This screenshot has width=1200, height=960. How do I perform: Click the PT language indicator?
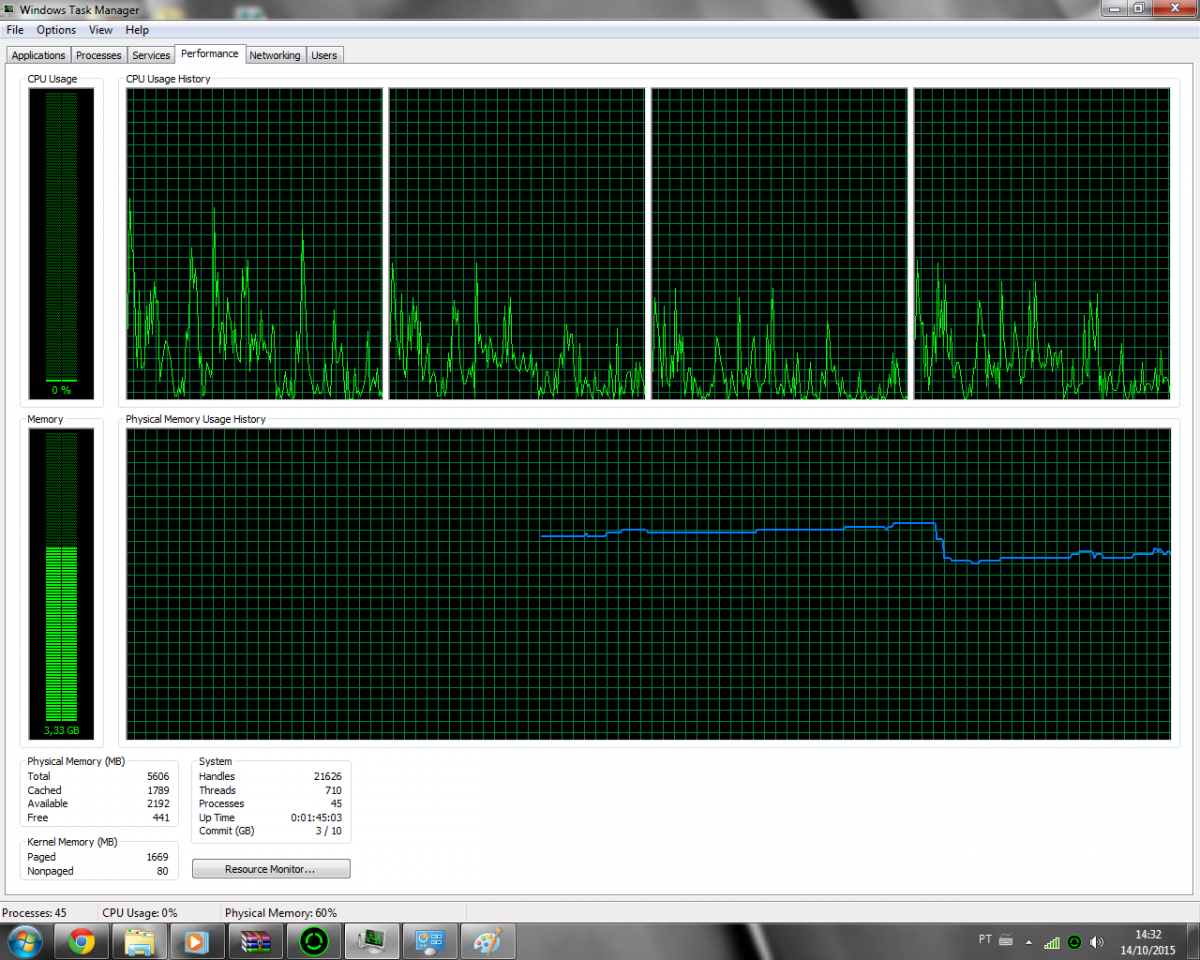[x=985, y=939]
